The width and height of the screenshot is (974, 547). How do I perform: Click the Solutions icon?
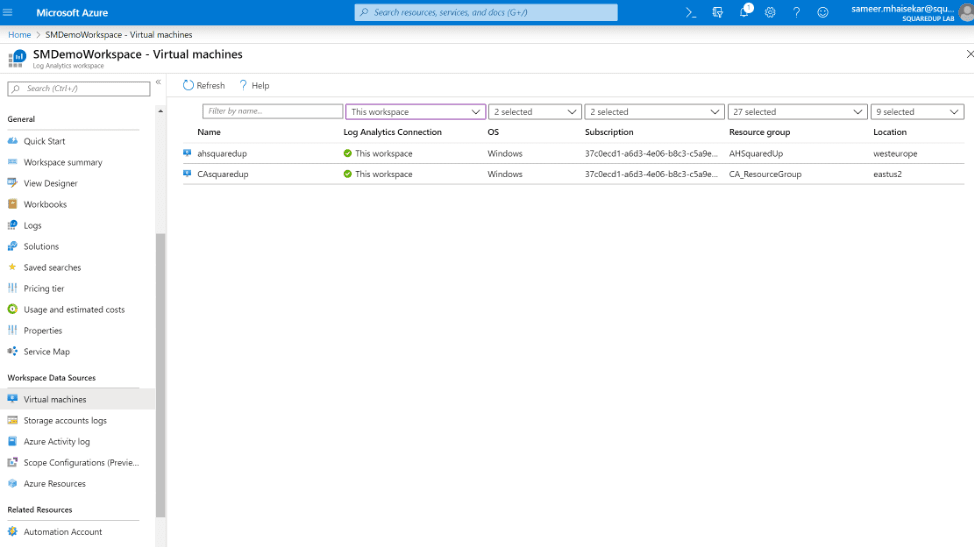tap(12, 246)
